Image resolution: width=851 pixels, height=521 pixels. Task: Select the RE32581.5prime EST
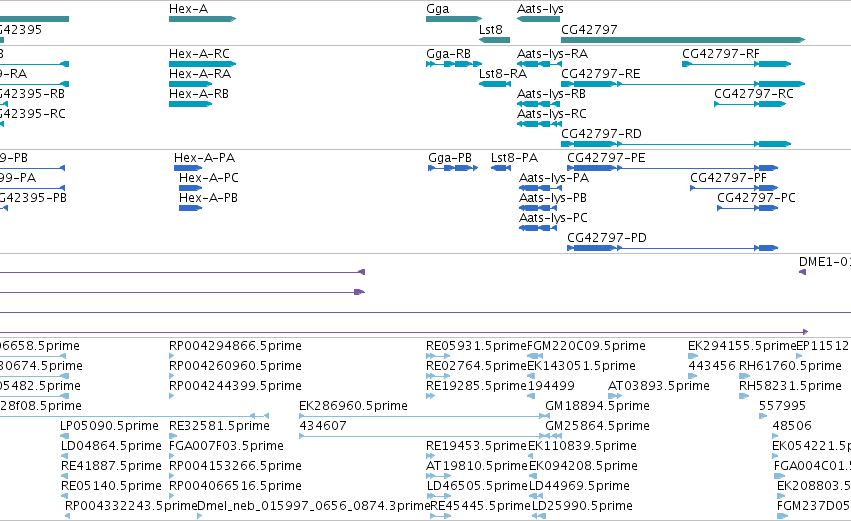tap(172, 436)
